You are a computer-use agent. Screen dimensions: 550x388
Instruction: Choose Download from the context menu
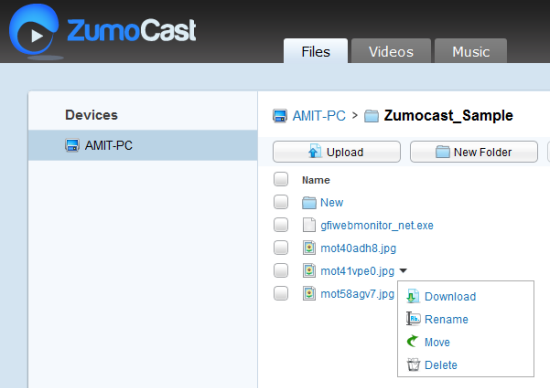(450, 297)
